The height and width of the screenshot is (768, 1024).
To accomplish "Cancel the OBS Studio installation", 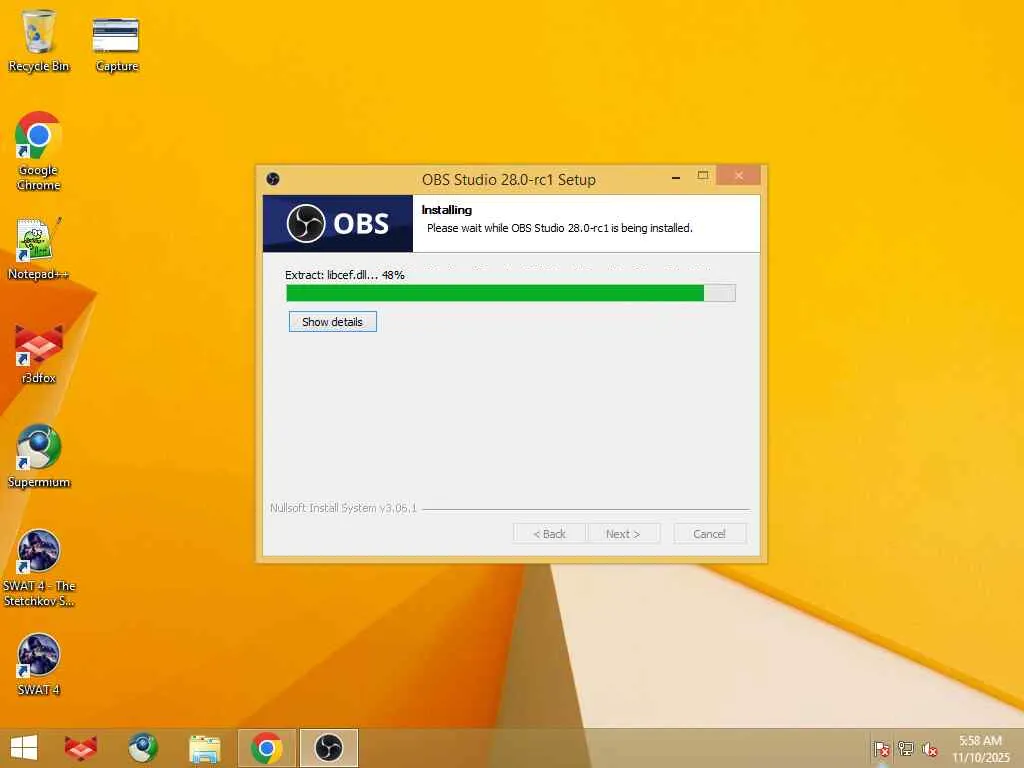I will [x=709, y=534].
